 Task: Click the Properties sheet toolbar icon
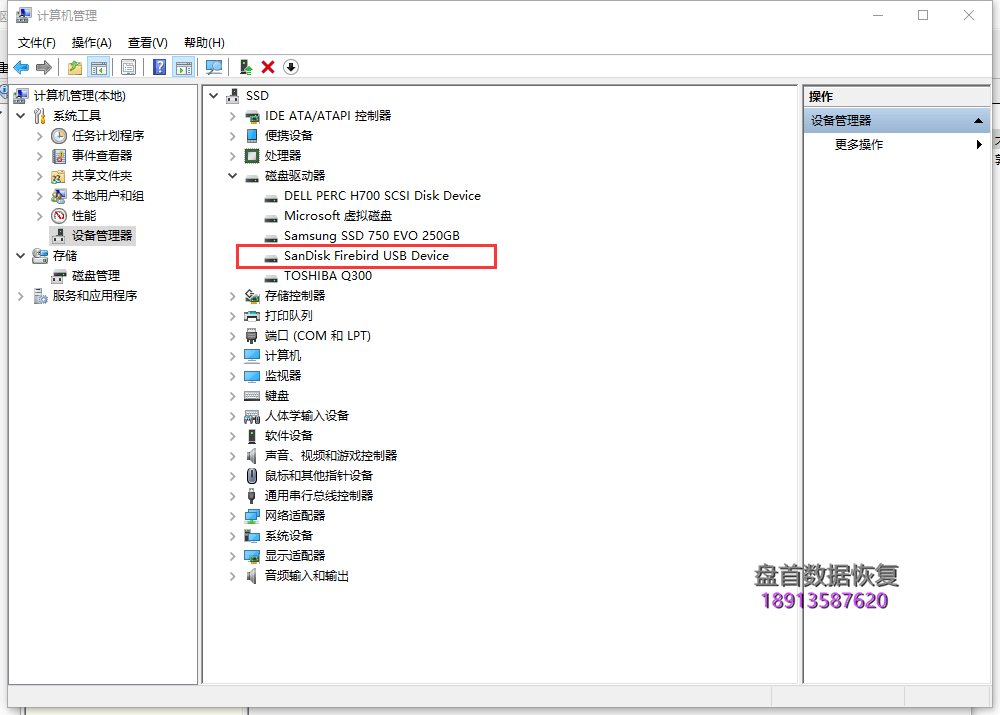coord(129,67)
